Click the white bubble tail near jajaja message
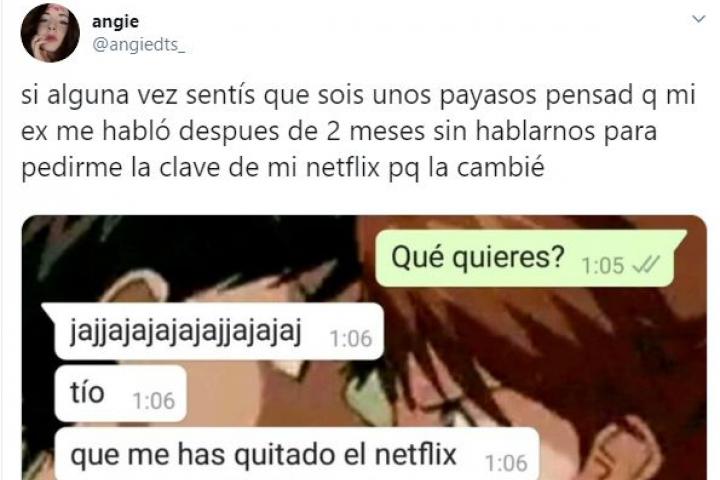Screen dimensions: 720x480 49,312
